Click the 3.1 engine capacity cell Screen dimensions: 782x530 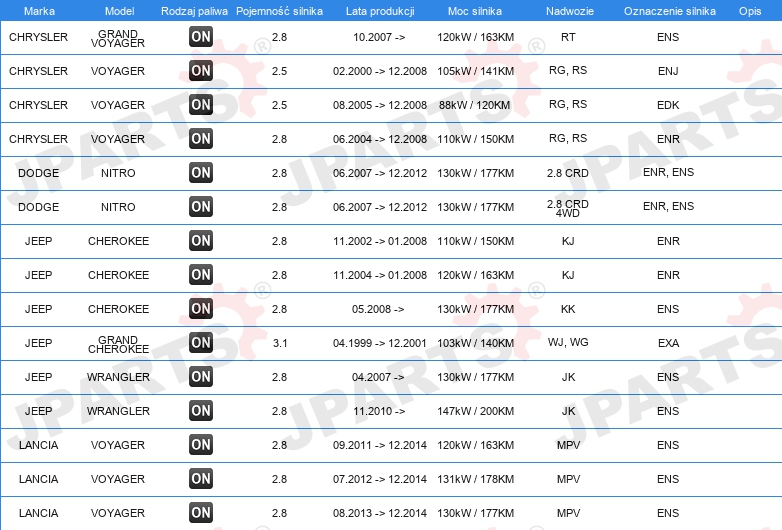point(280,343)
